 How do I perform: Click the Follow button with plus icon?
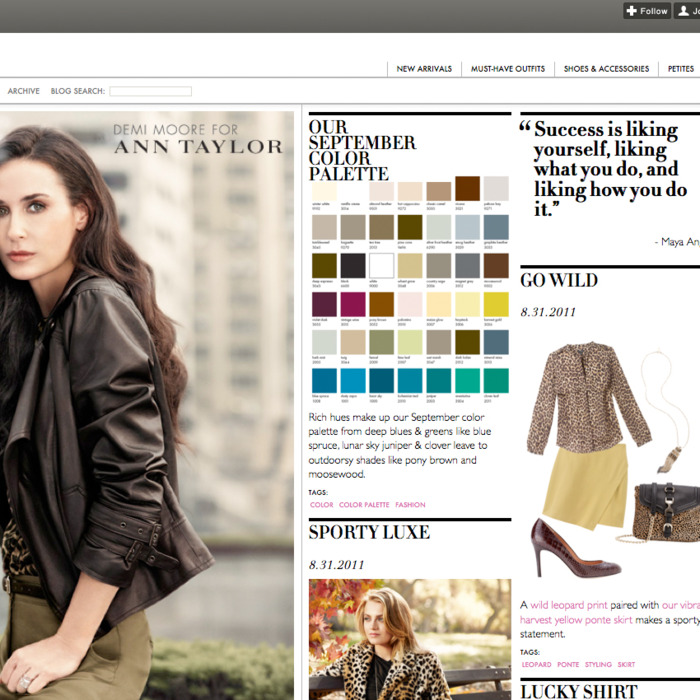pos(647,11)
